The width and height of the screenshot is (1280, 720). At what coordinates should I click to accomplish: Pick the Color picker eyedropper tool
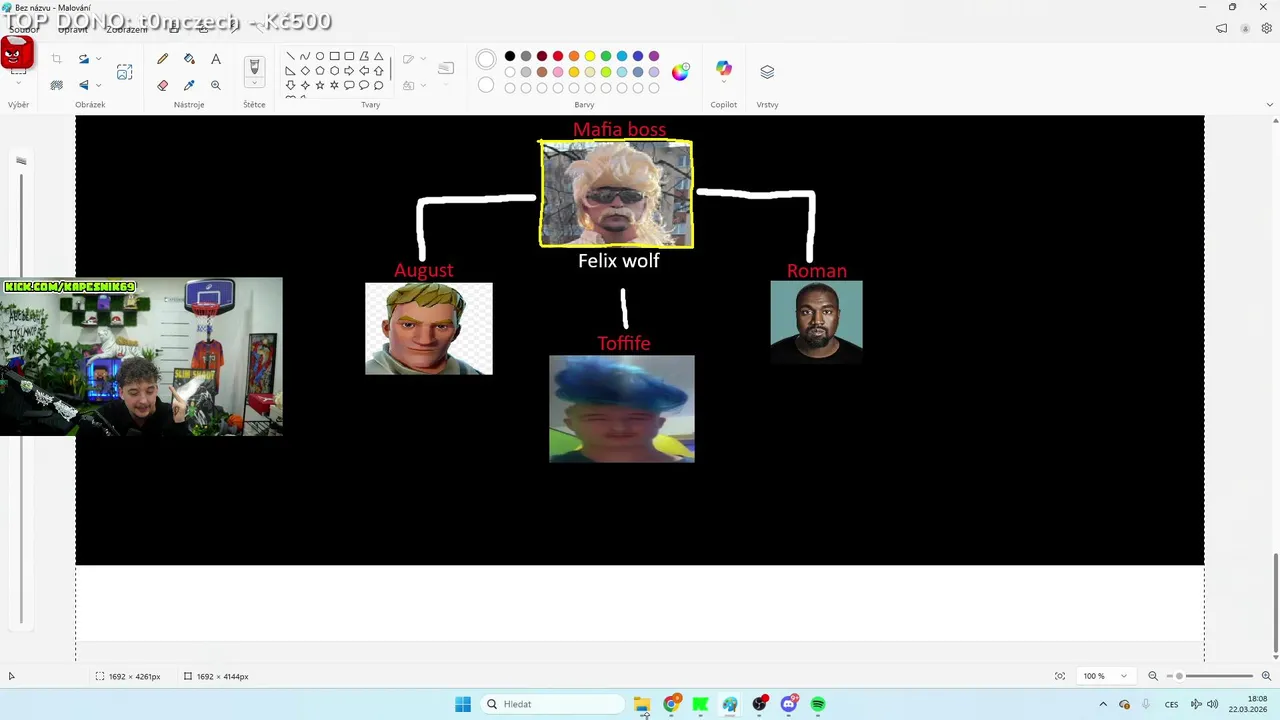[x=189, y=85]
